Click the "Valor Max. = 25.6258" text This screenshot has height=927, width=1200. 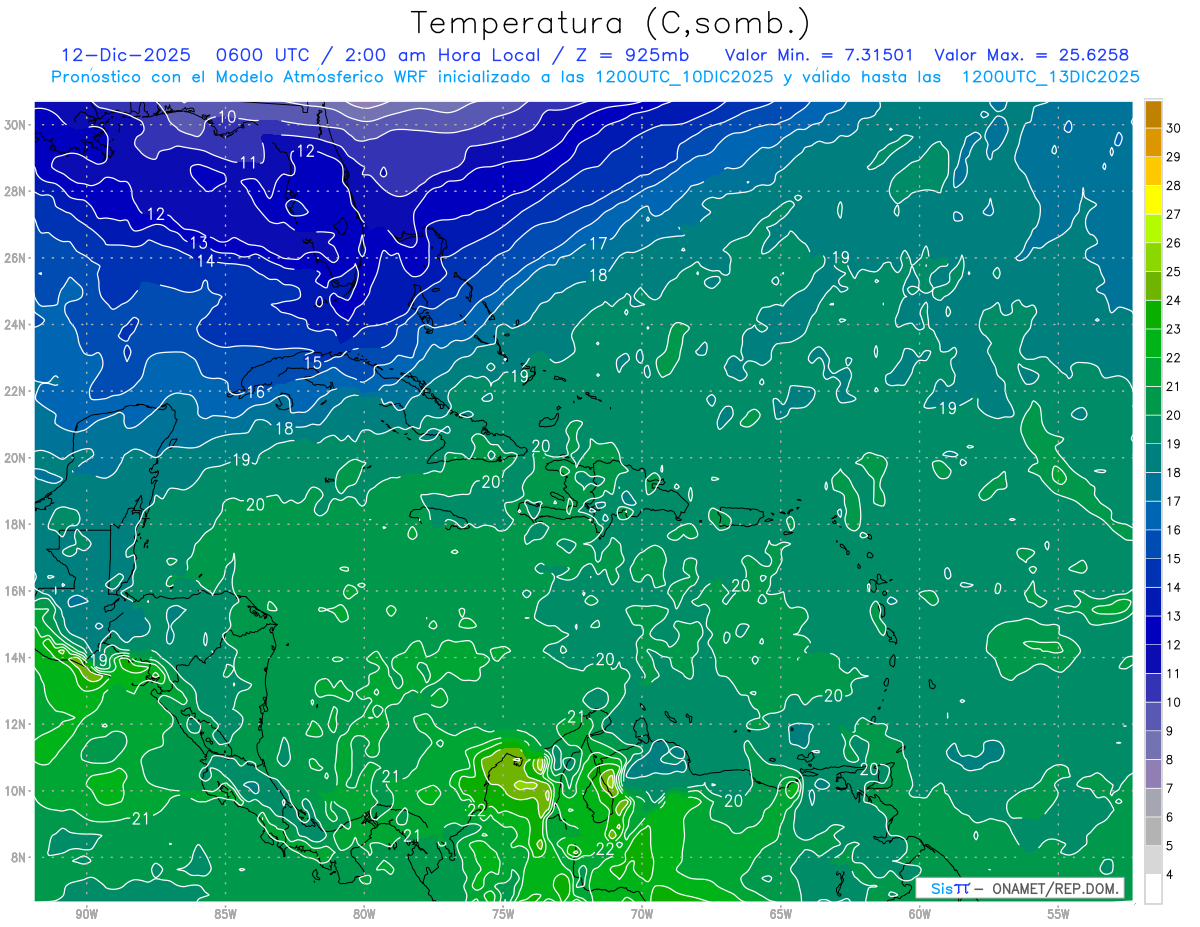click(1032, 55)
